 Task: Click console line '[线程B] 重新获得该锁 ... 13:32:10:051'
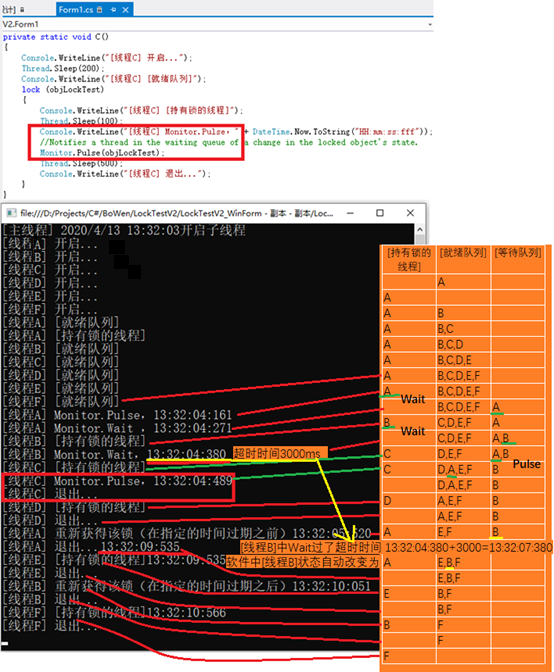[x=187, y=586]
